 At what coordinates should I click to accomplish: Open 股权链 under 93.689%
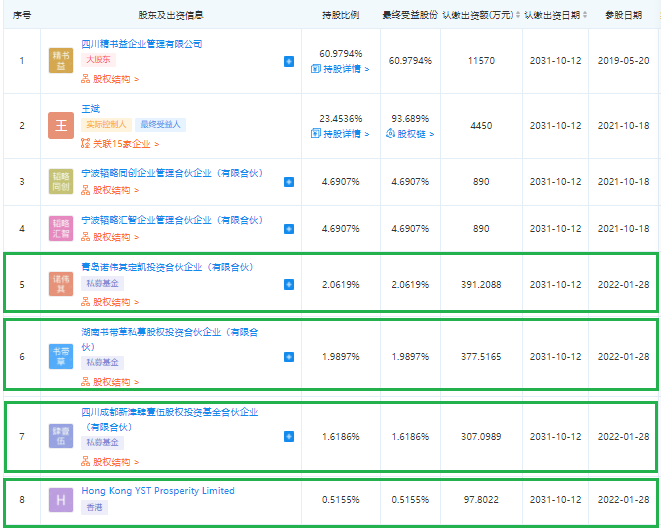click(410, 134)
